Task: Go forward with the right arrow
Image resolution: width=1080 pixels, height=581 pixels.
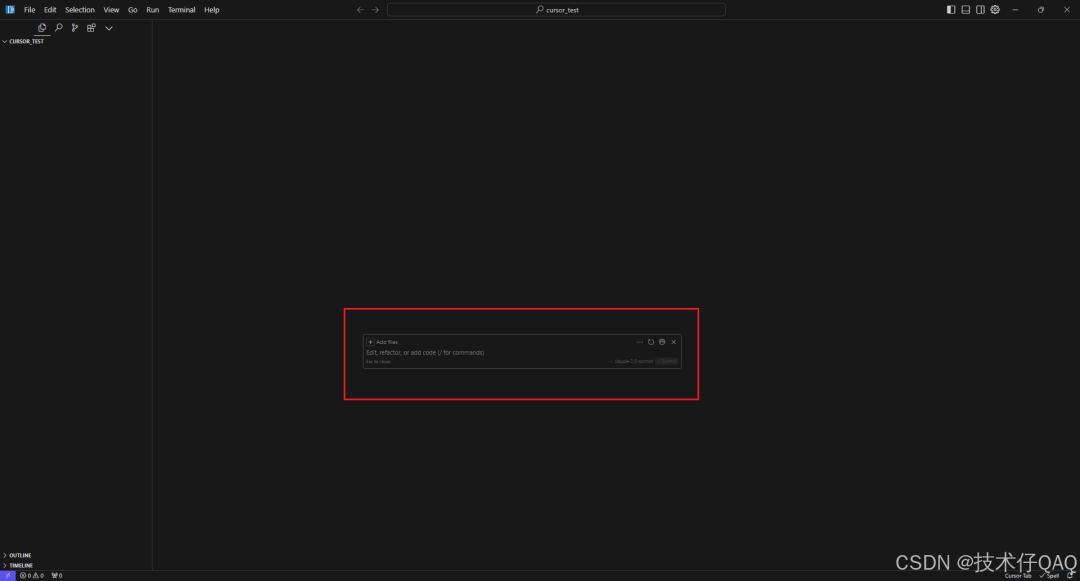Action: click(375, 10)
